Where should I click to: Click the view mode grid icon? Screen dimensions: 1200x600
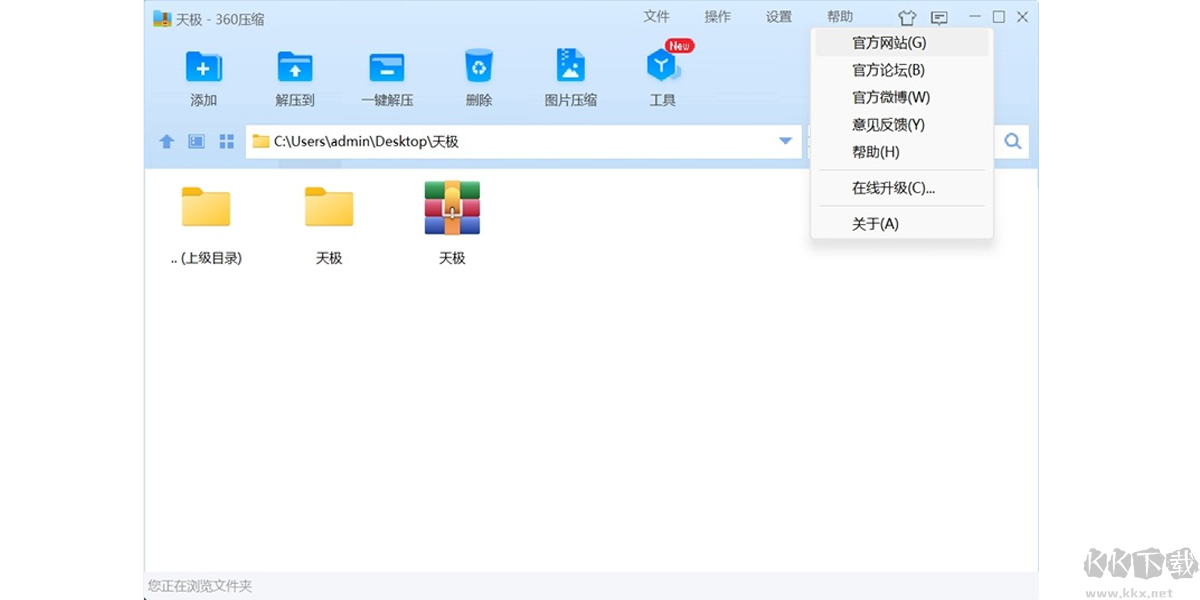(x=226, y=141)
